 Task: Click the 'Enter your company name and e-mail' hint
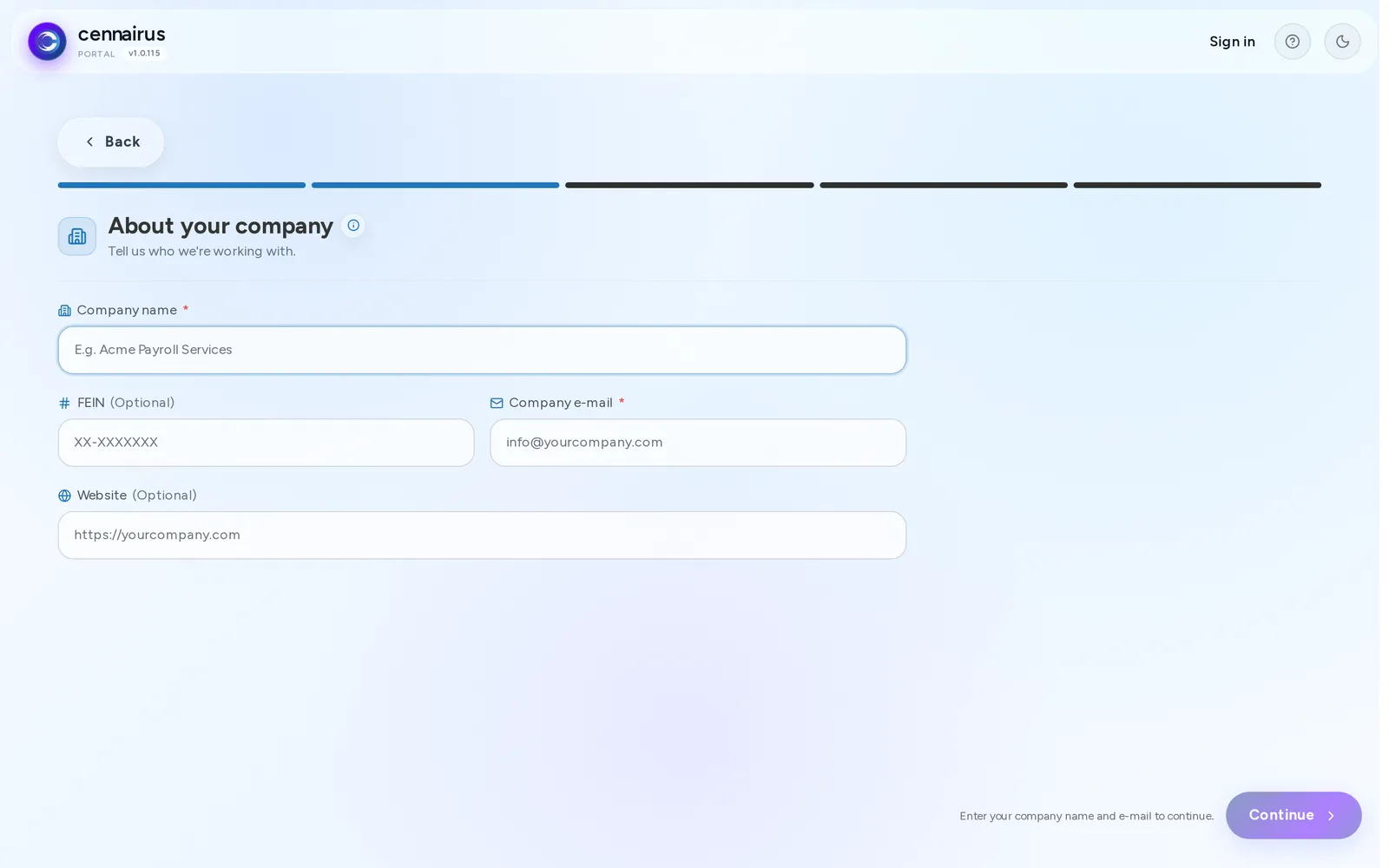tap(1086, 816)
